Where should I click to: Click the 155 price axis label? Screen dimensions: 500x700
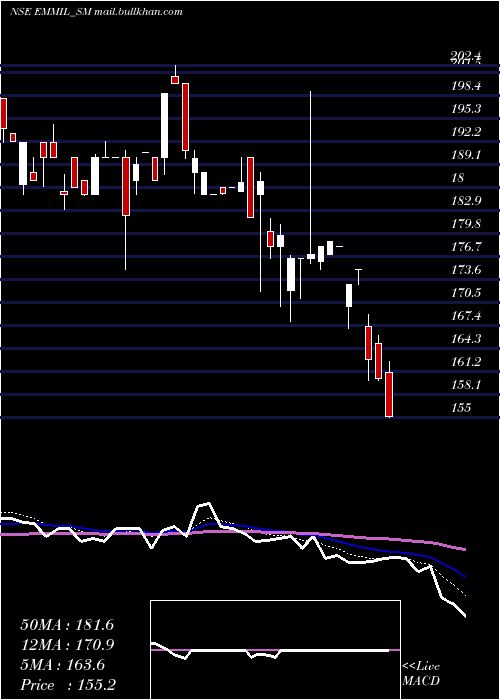pos(460,408)
